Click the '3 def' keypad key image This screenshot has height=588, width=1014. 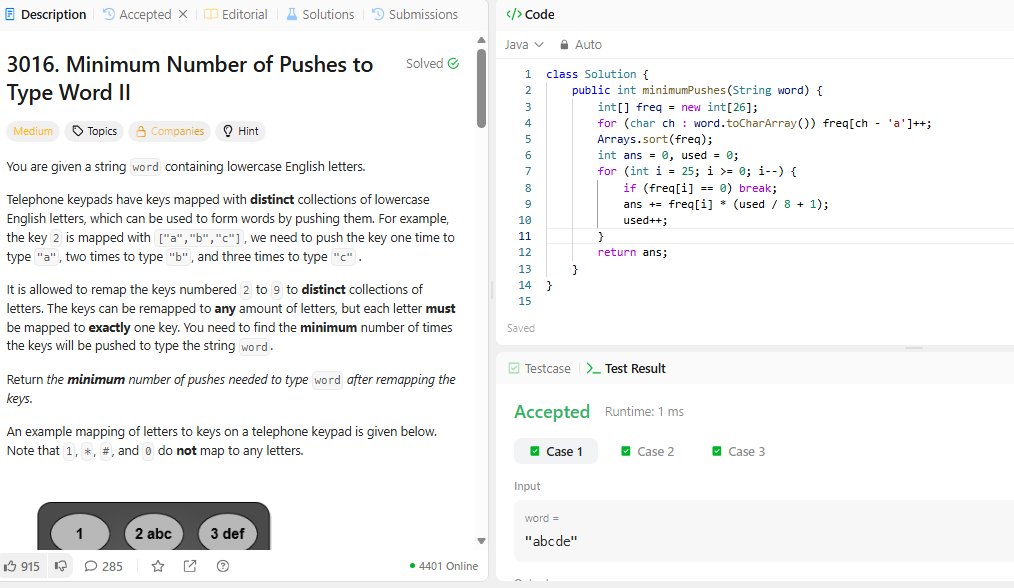coord(228,533)
